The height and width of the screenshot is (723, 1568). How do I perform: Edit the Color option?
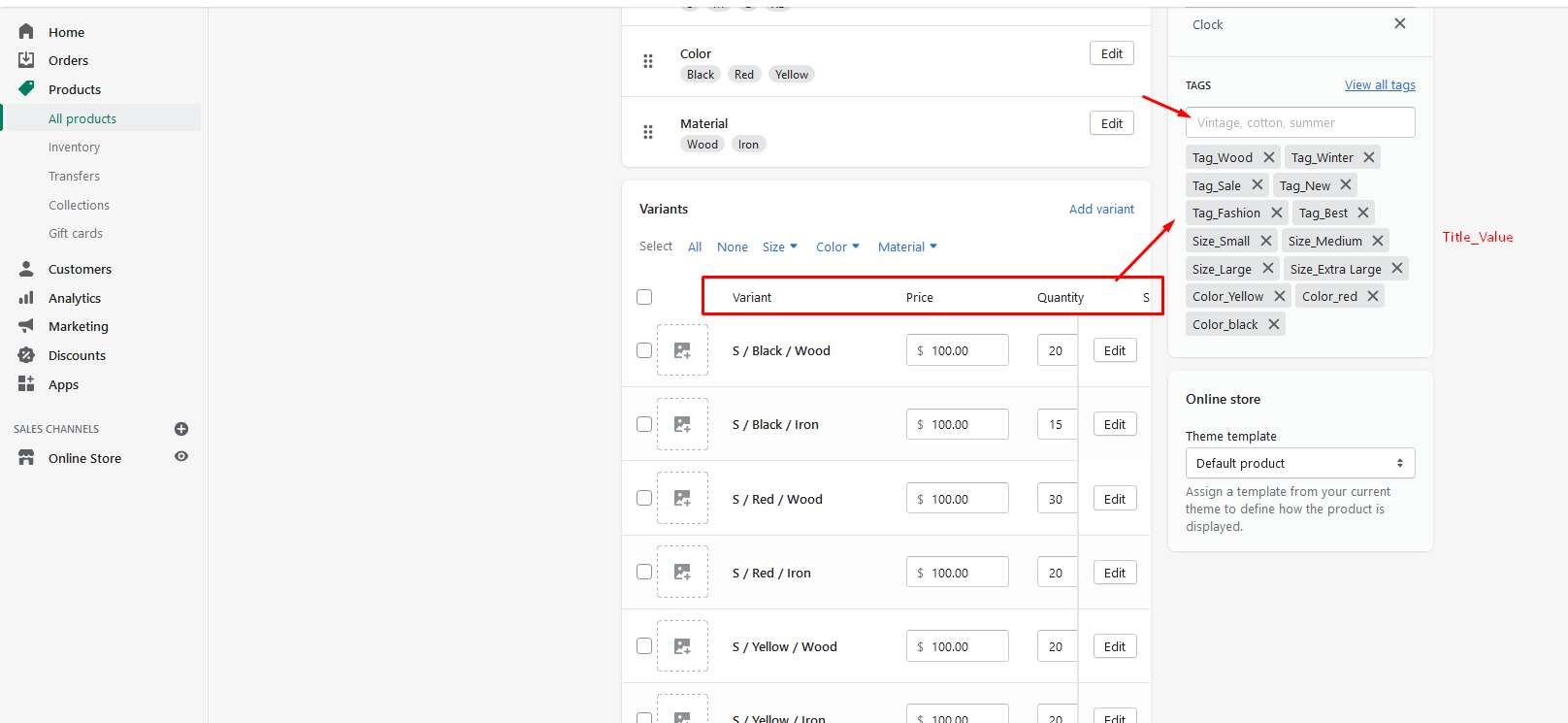(1111, 54)
